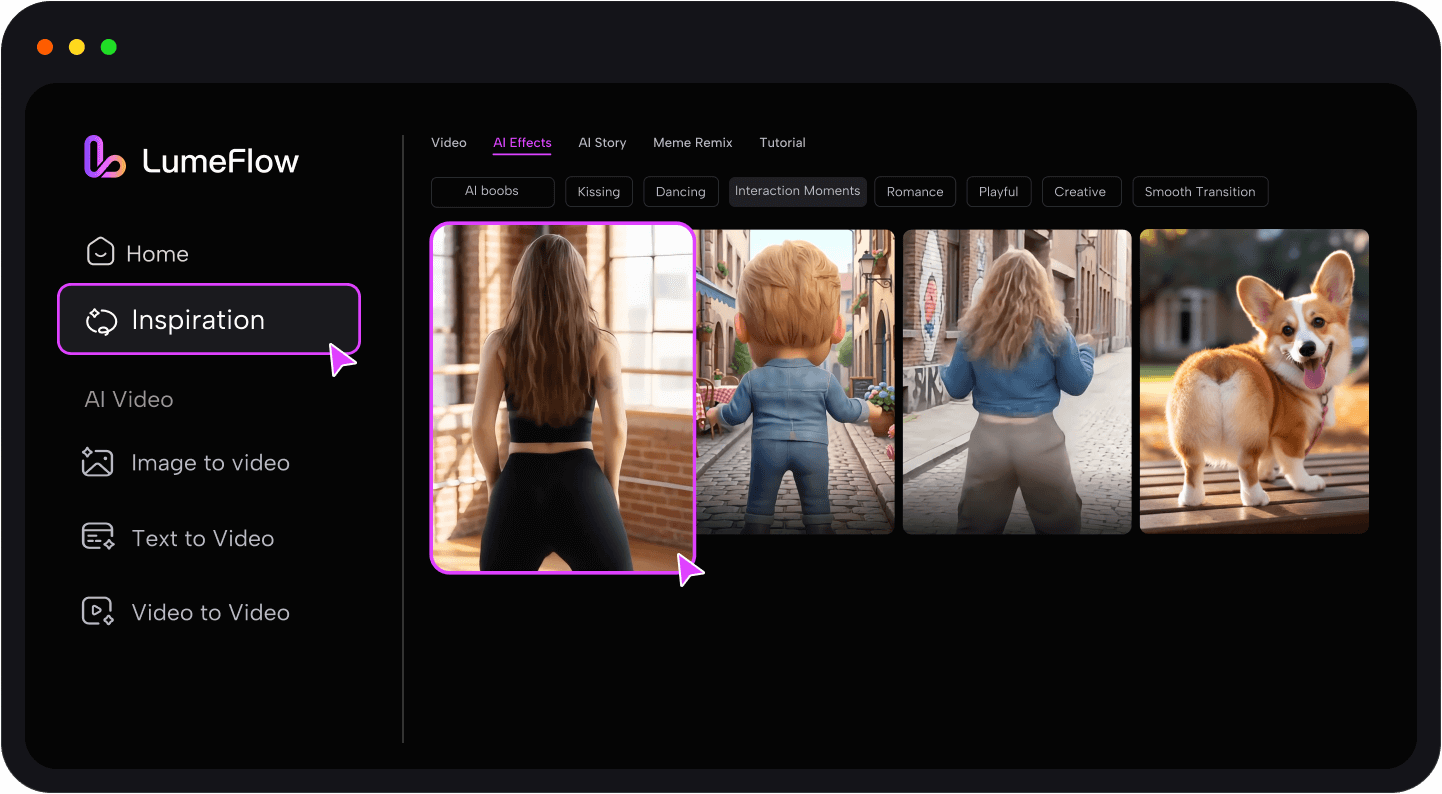Select the Interaction Moments filter

[797, 191]
